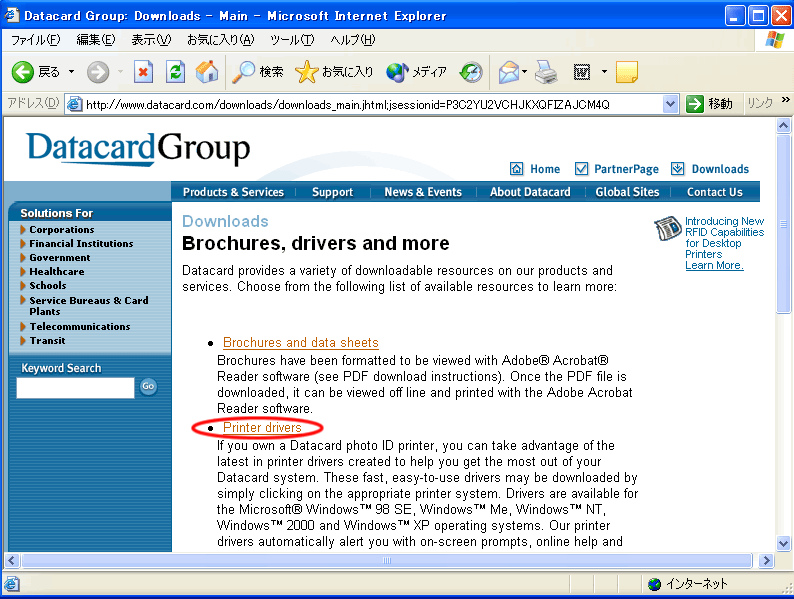Open the 表示(V) menu
The width and height of the screenshot is (794, 599).
pos(151,40)
